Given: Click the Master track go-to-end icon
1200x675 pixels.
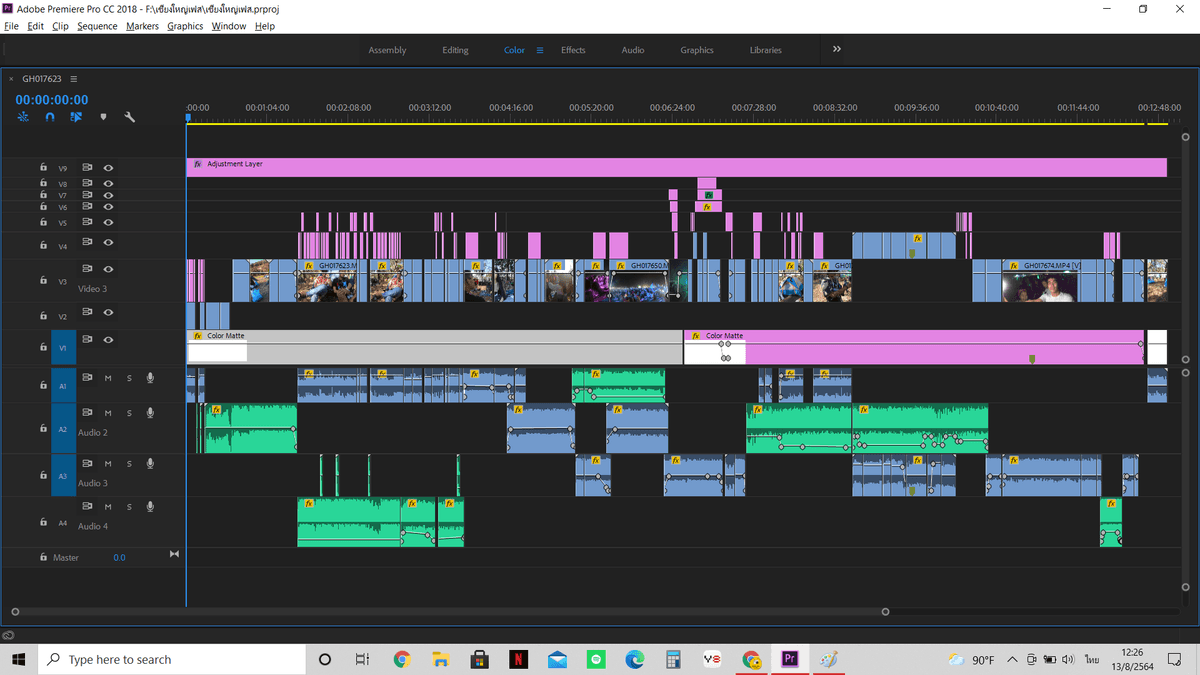Looking at the screenshot, I should [174, 555].
